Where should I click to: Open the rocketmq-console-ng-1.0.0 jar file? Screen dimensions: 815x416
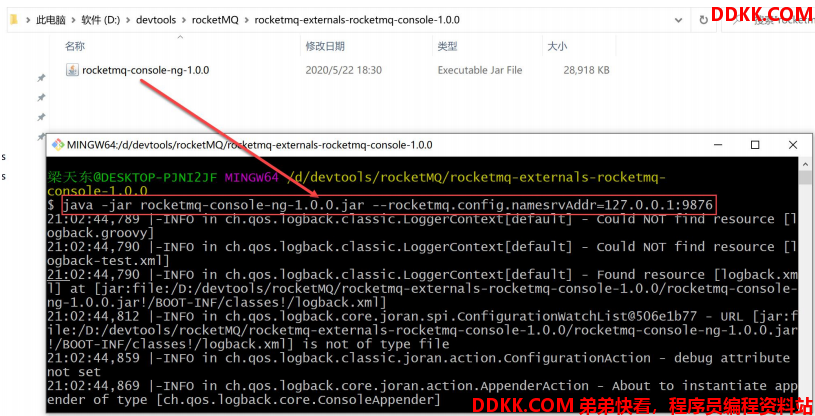tap(146, 70)
